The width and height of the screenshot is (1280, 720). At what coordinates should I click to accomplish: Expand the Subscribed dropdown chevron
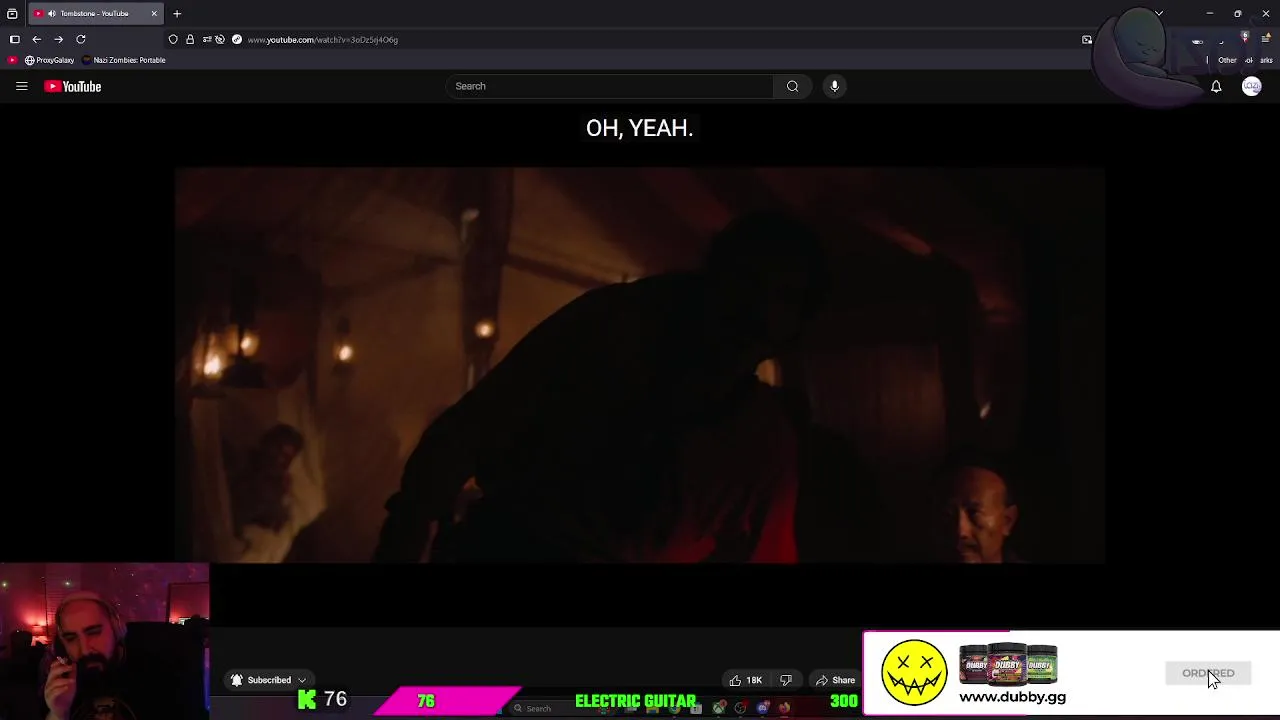(x=302, y=680)
